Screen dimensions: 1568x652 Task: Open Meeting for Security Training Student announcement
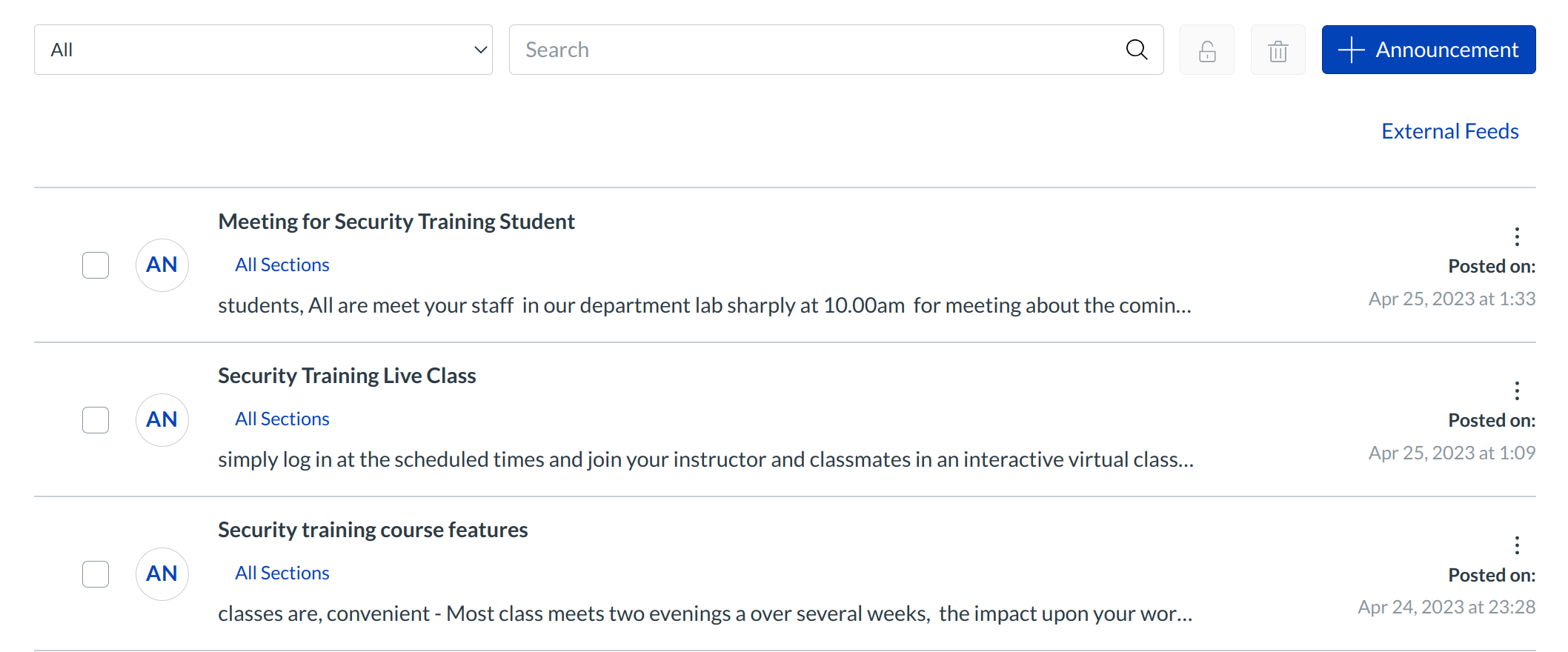(x=396, y=222)
